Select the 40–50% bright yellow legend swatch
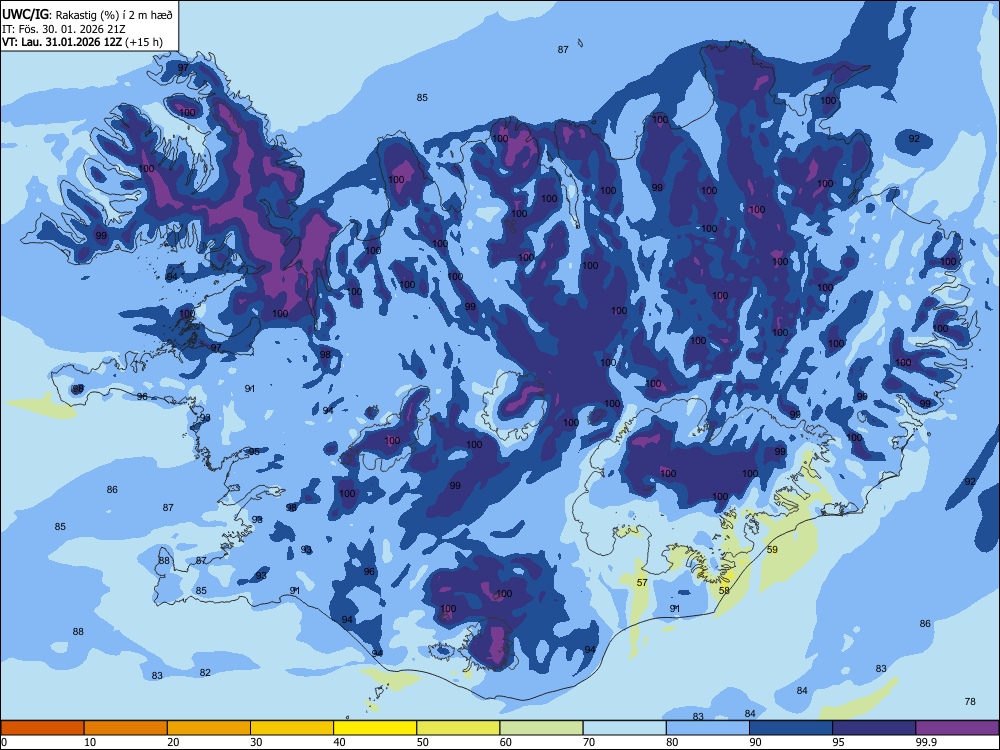 [375, 728]
